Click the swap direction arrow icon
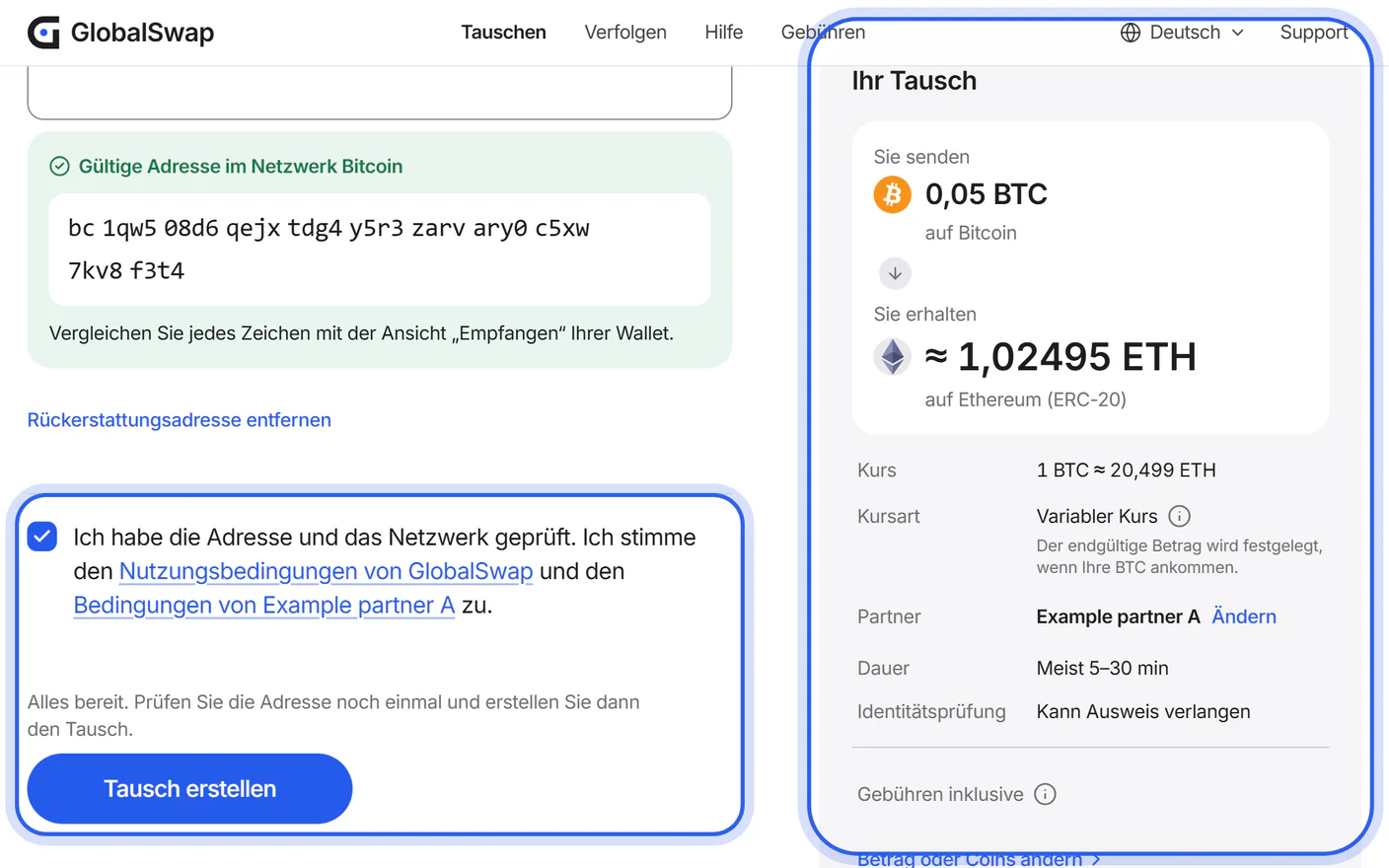1389x868 pixels. [895, 273]
